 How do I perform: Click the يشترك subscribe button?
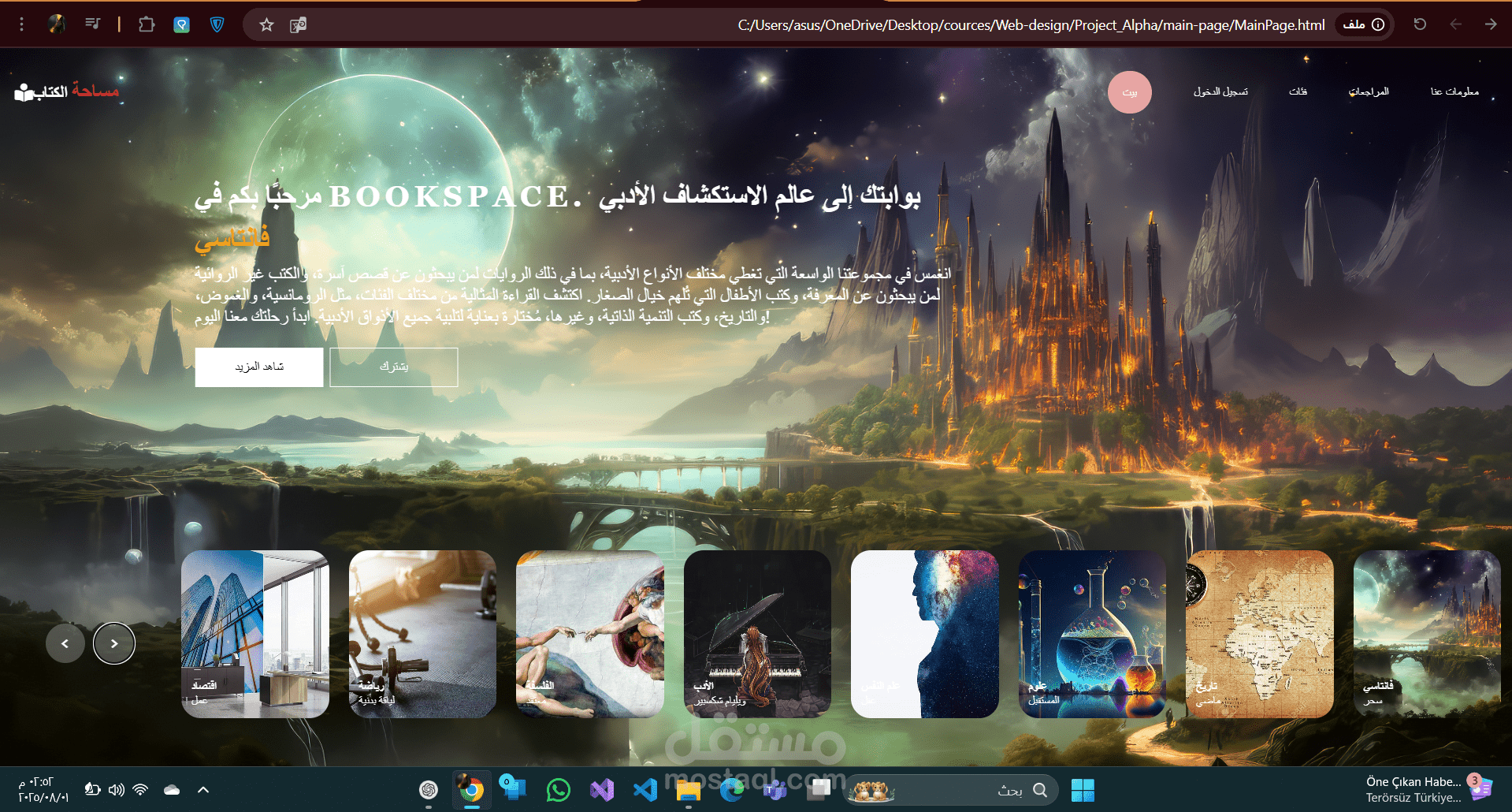pos(394,367)
